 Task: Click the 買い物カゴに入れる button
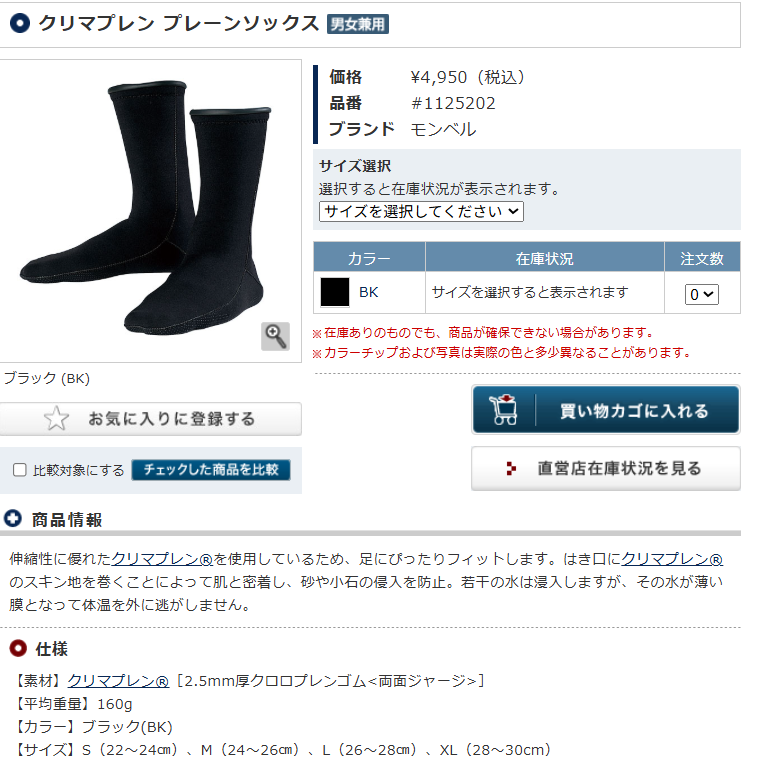[606, 410]
